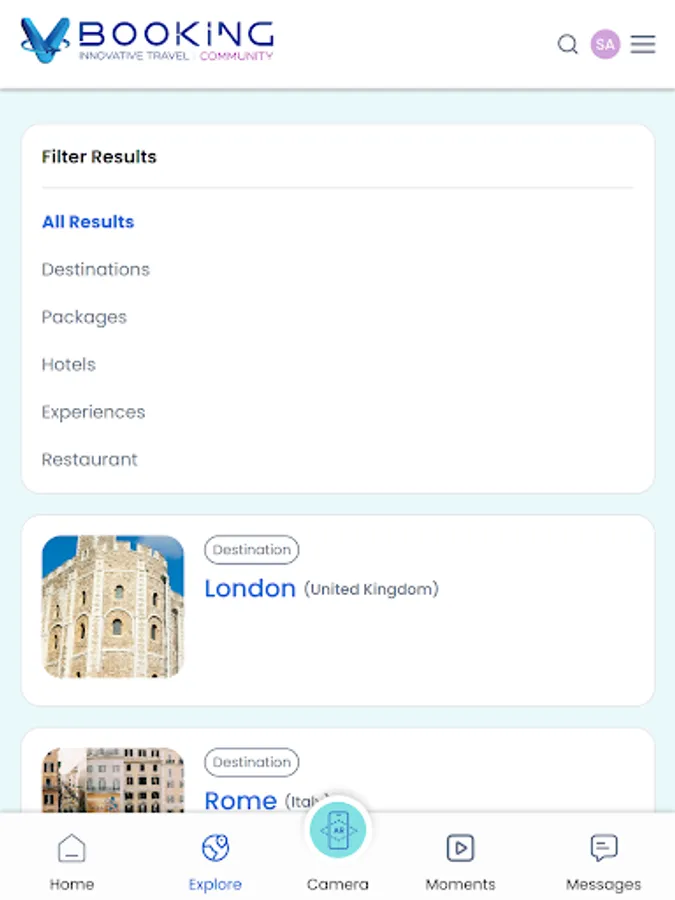Select the Packages filter option
675x900 pixels.
[x=84, y=317]
